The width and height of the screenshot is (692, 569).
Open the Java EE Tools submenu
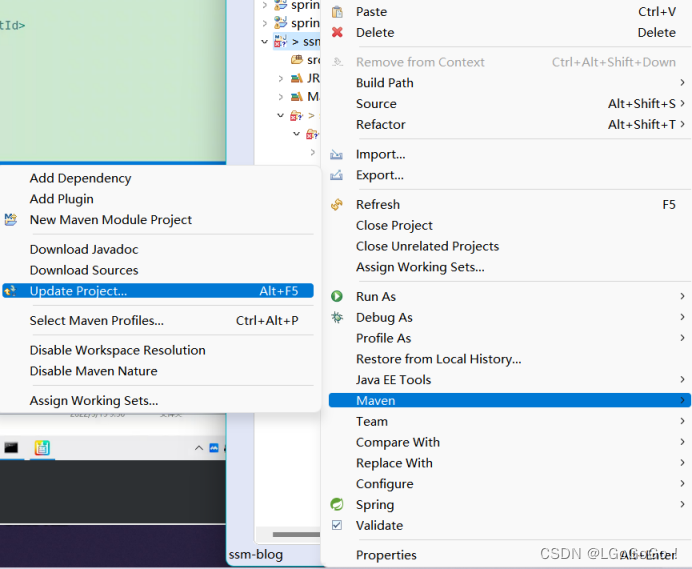pos(510,379)
